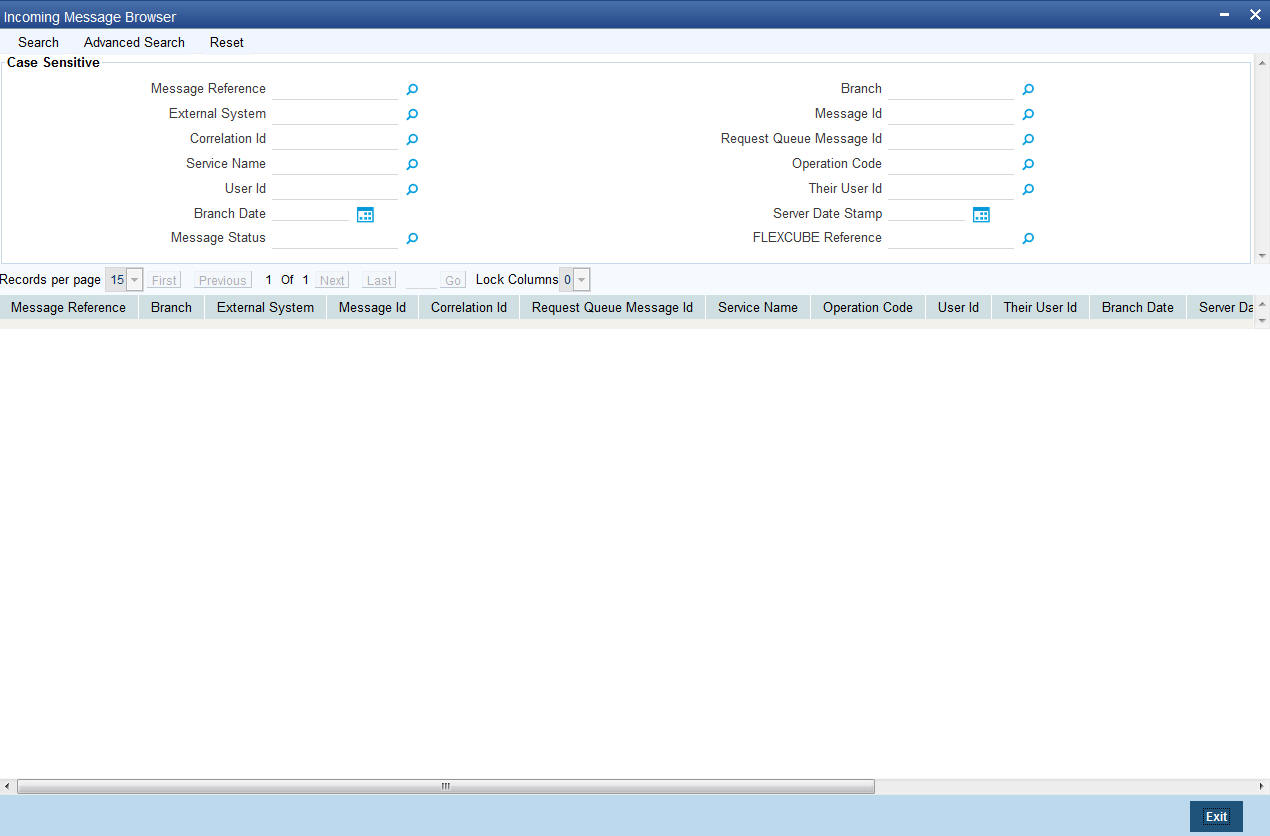Focus the User Id input field
Viewport: 1270px width, 836px height.
[x=335, y=189]
